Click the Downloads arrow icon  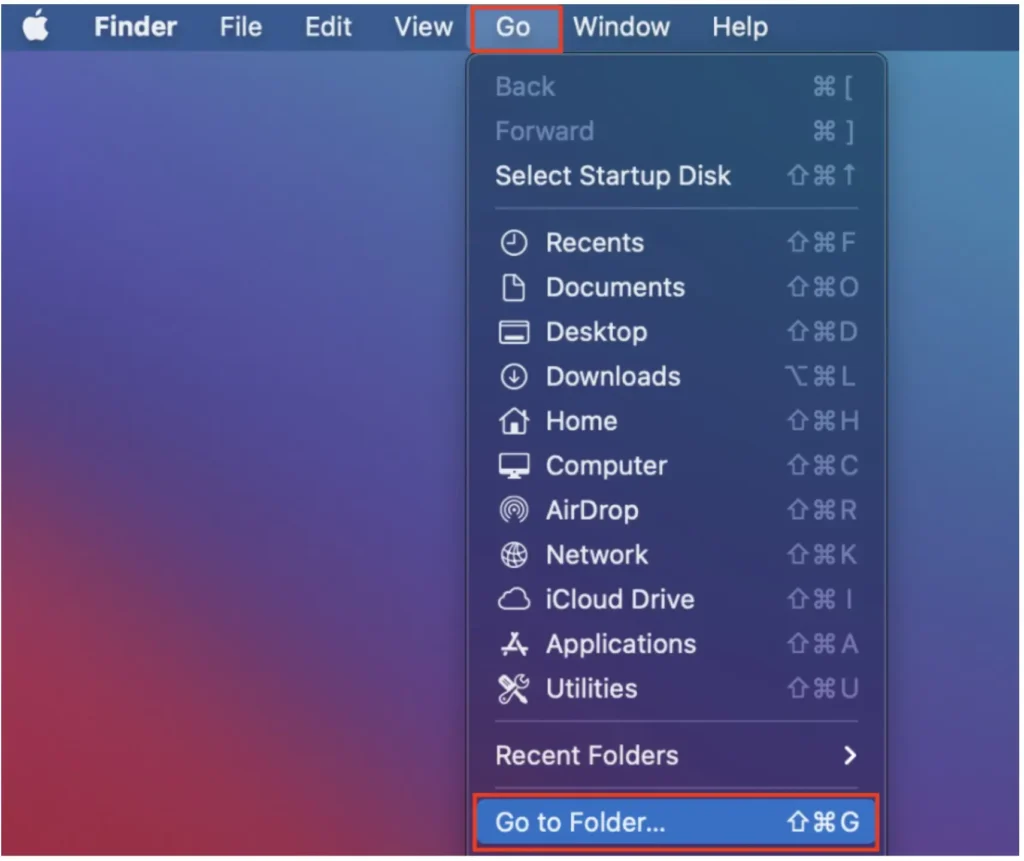513,376
